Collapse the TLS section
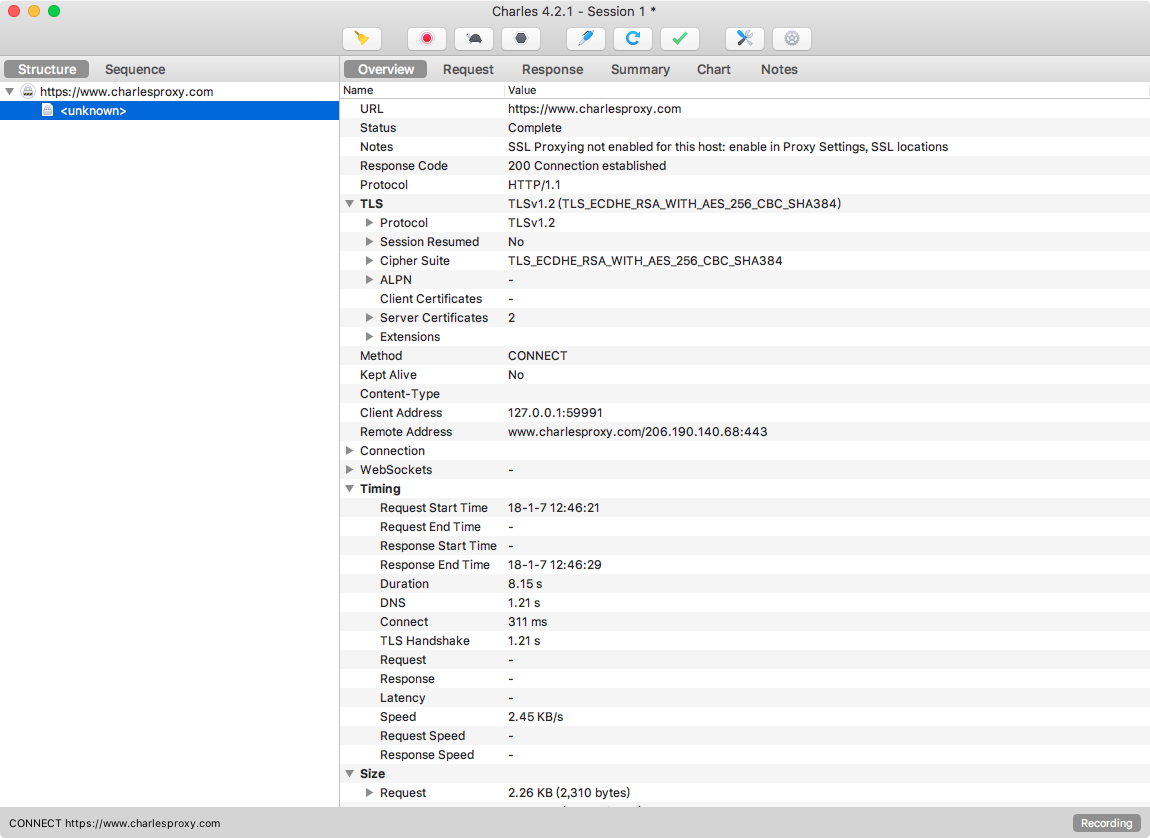 (350, 204)
